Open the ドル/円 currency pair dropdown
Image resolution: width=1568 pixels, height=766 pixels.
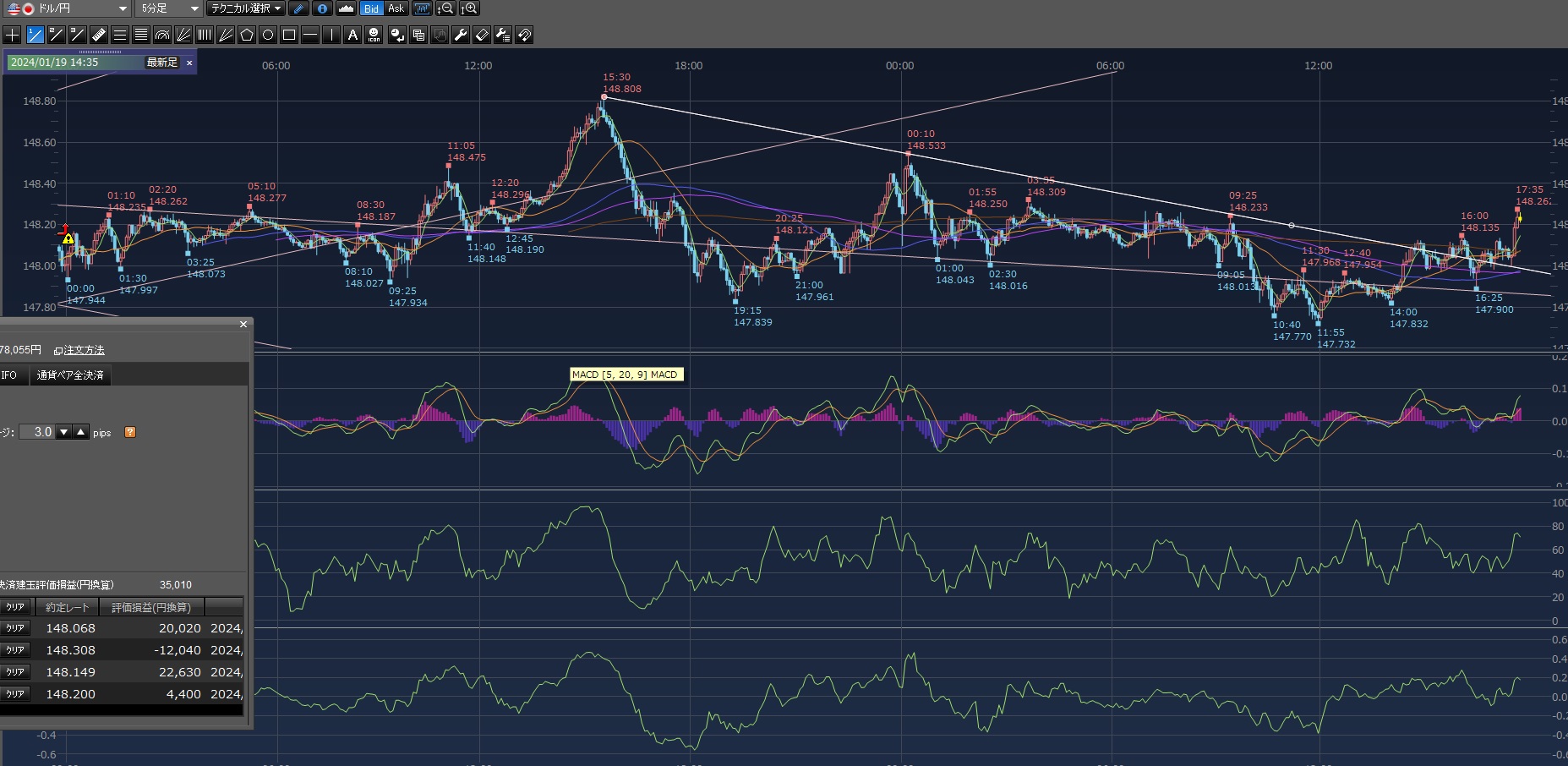tap(68, 8)
